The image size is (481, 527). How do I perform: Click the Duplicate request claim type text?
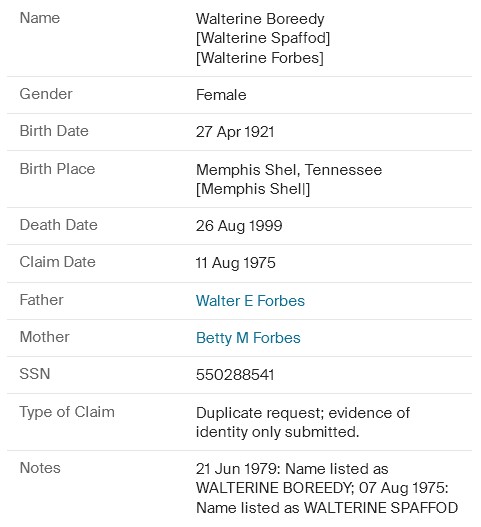pyautogui.click(x=303, y=422)
